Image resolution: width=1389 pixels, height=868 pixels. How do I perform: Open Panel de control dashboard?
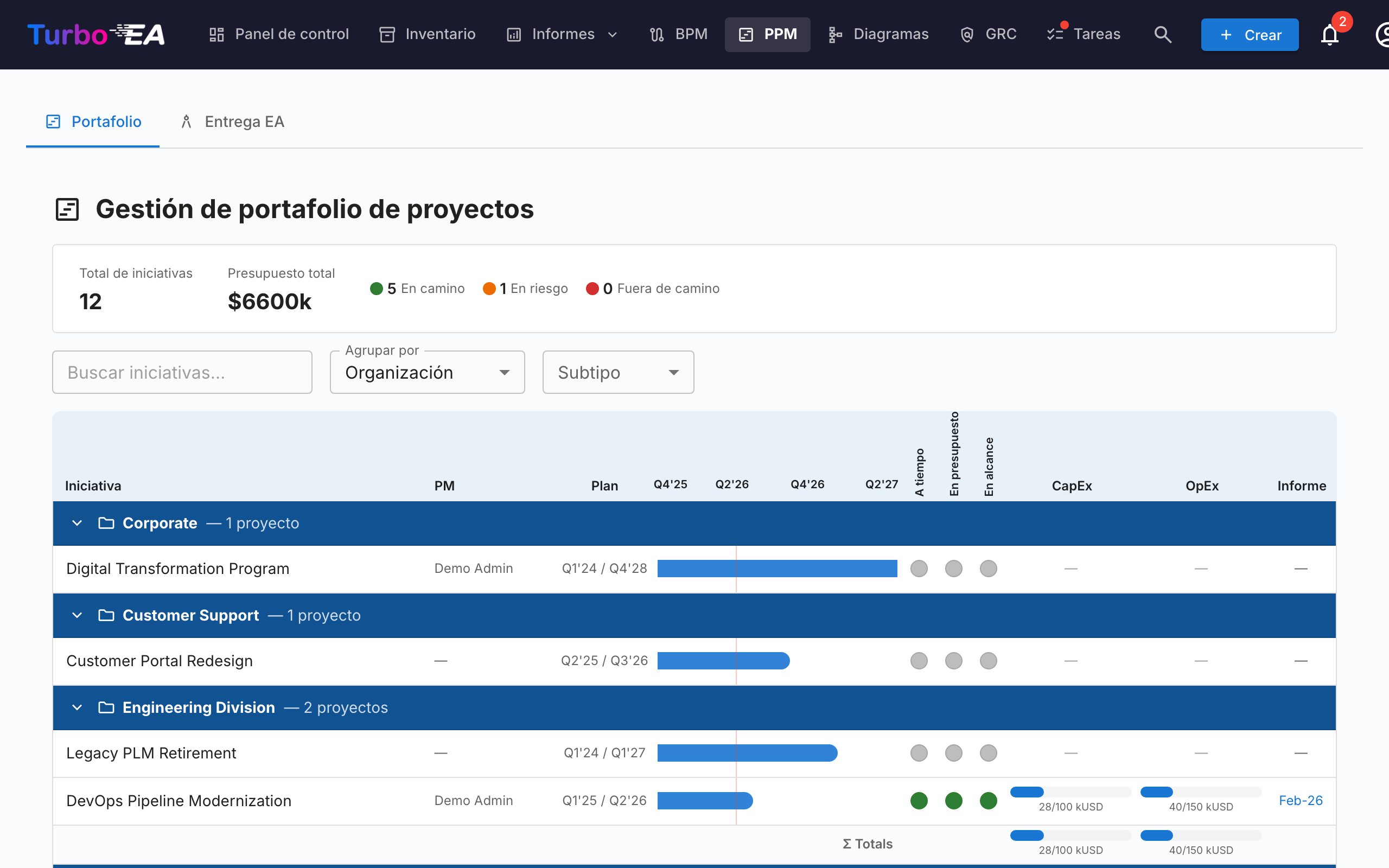pos(278,34)
